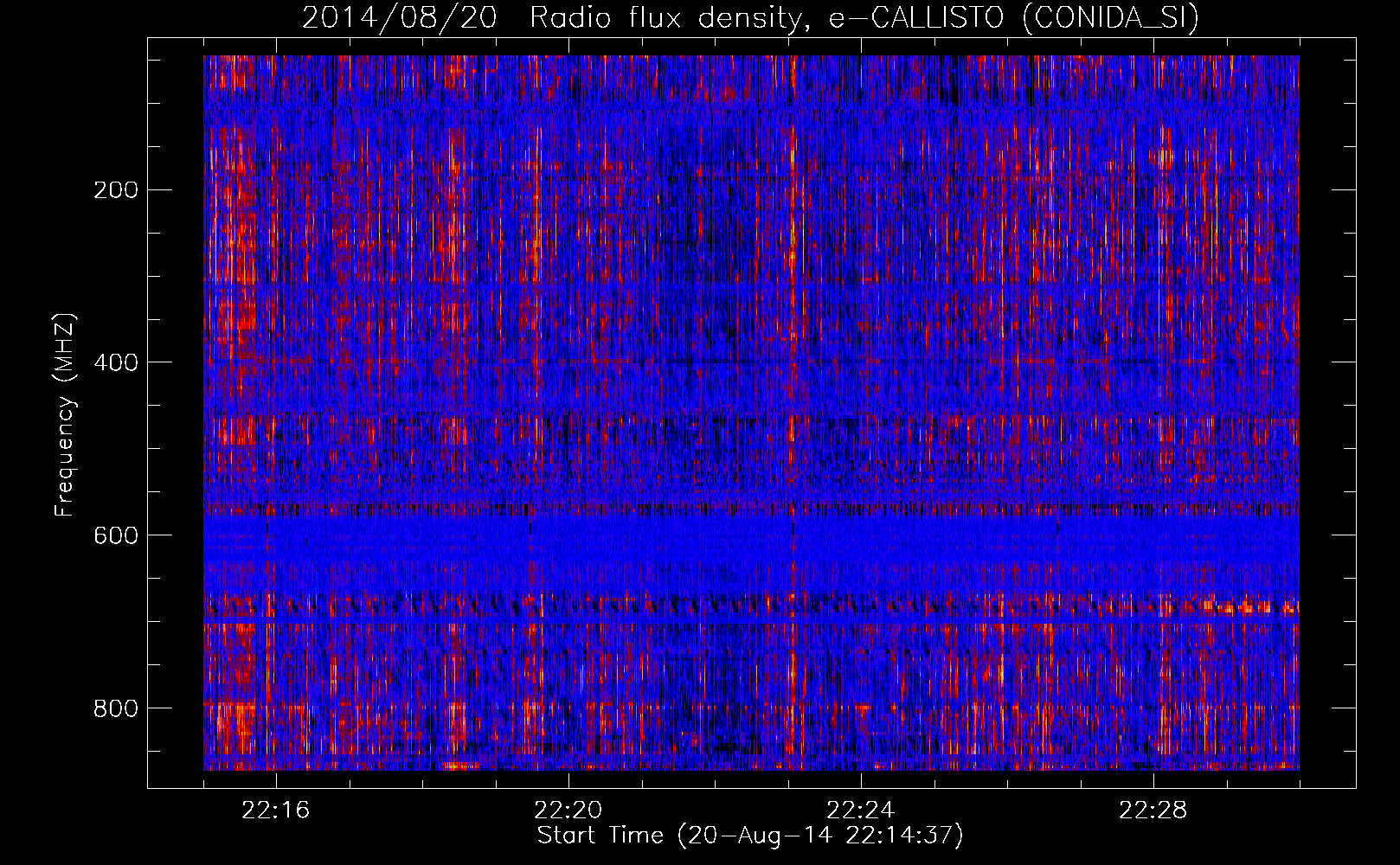The width and height of the screenshot is (1400, 865).
Task: Click the 'Frequency (MHZ)' axis label
Action: coord(65,415)
